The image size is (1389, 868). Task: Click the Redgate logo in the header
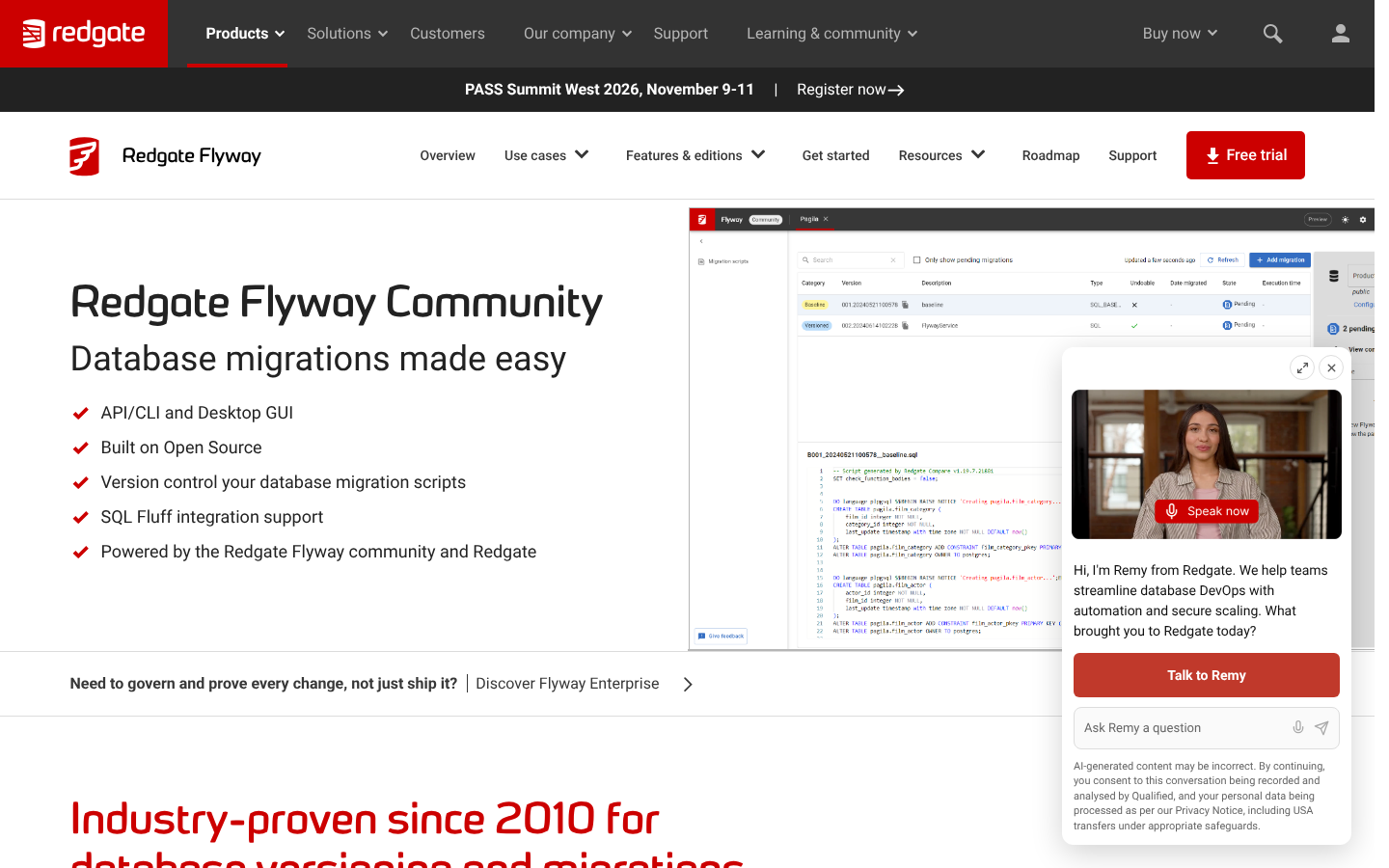coord(84,34)
